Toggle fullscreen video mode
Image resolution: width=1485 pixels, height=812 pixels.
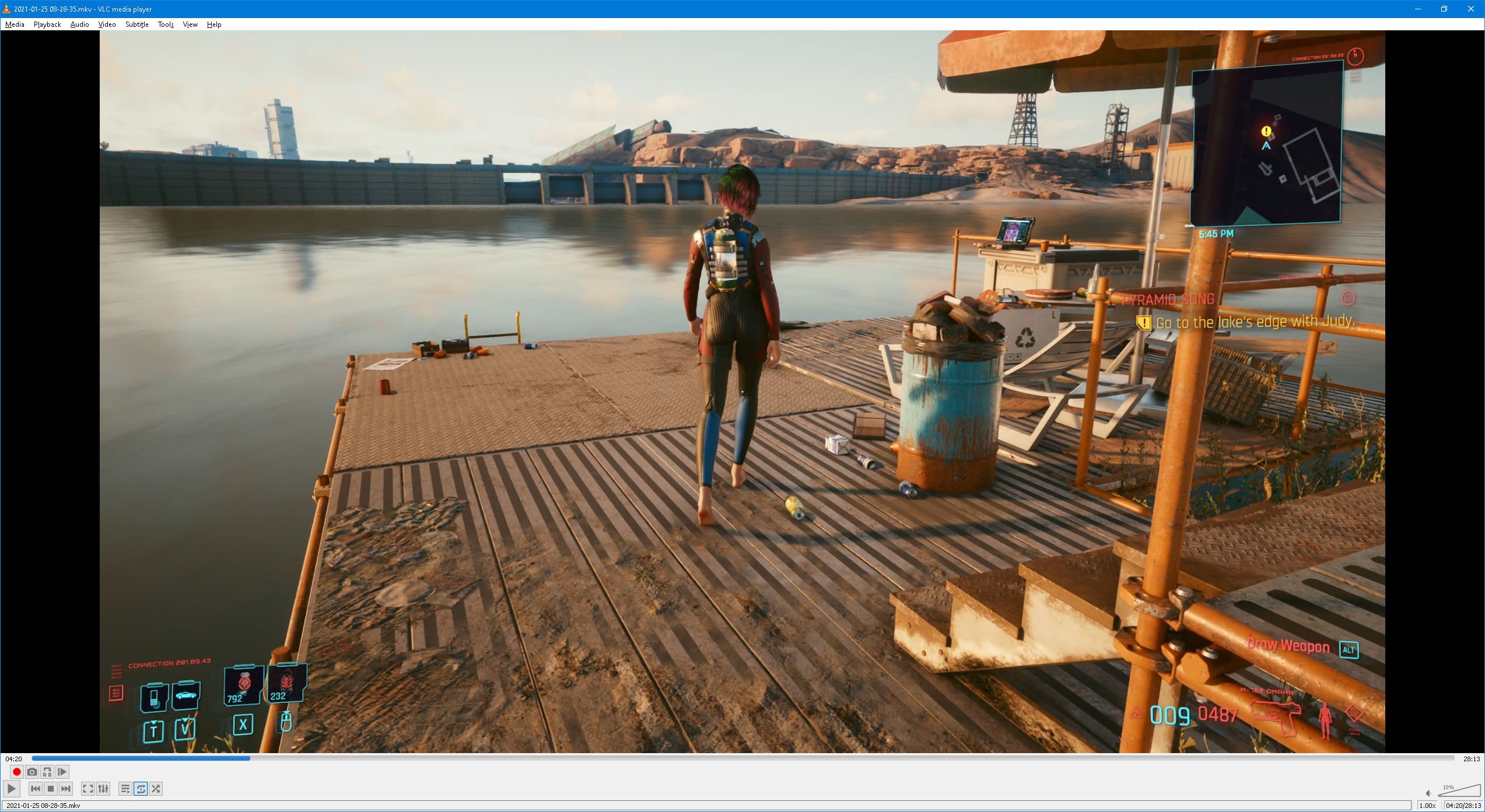pyautogui.click(x=88, y=789)
